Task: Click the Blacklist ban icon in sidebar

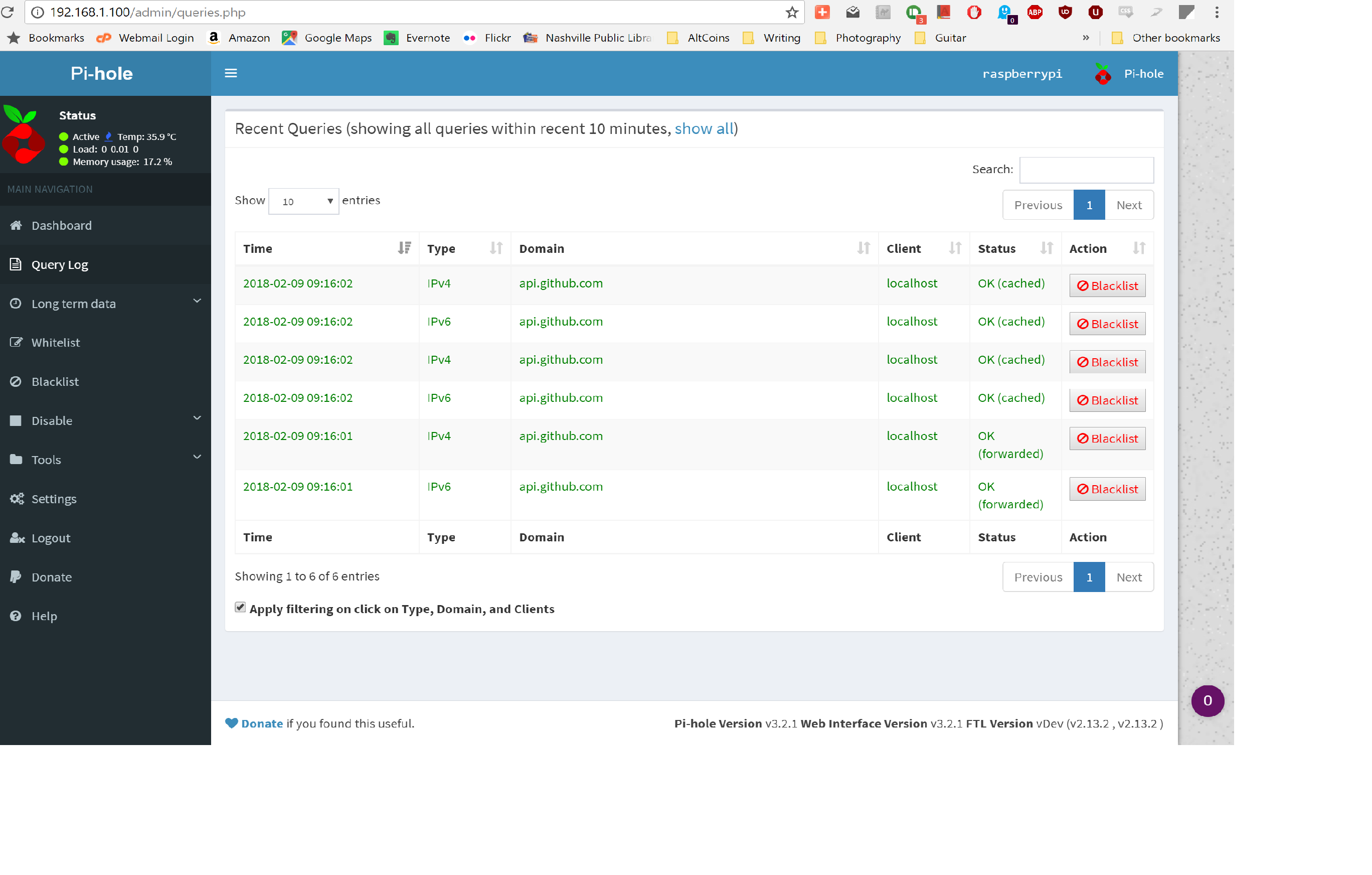Action: [x=16, y=381]
